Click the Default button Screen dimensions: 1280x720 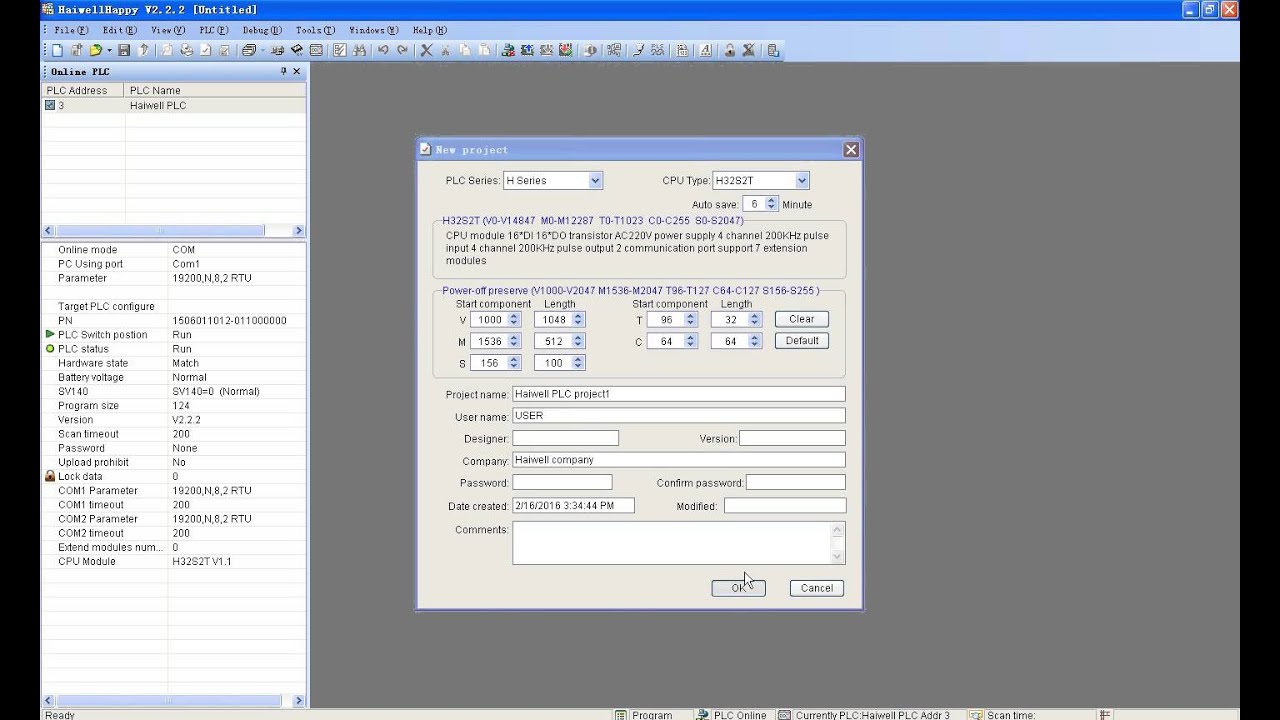(802, 341)
